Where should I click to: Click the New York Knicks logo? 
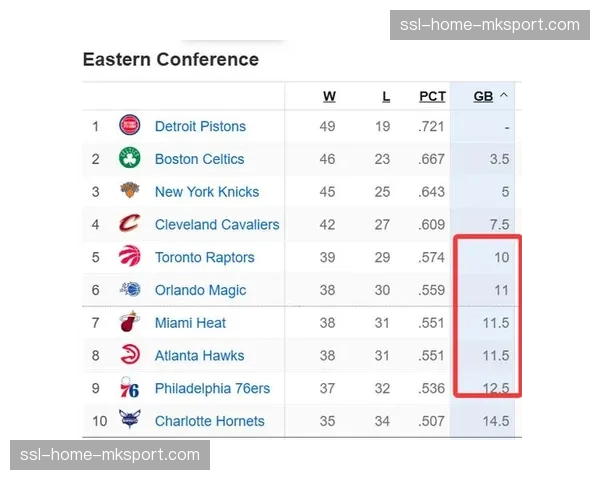point(130,192)
